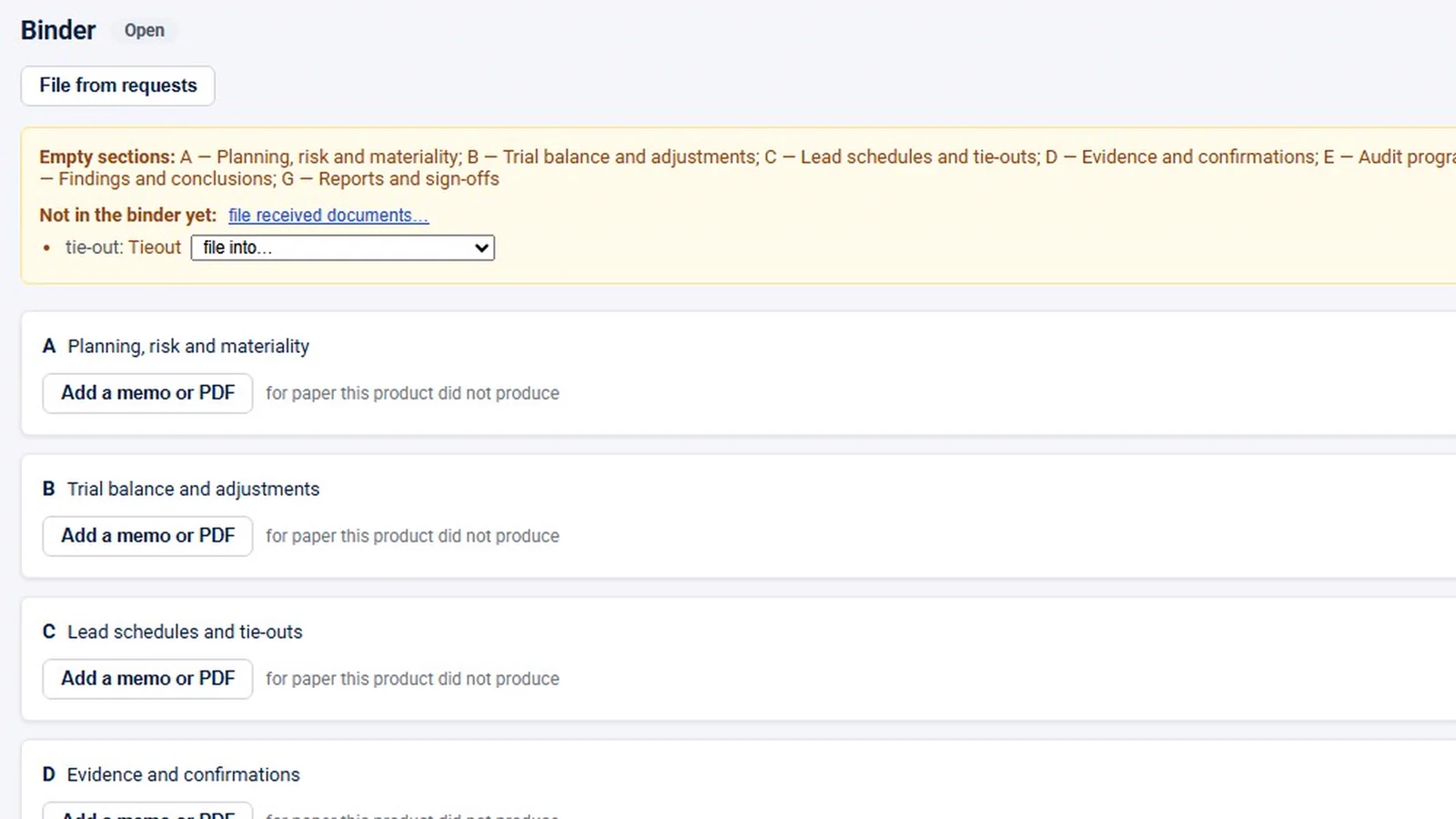
Task: Add a memo or PDF to section A
Action: point(147,393)
